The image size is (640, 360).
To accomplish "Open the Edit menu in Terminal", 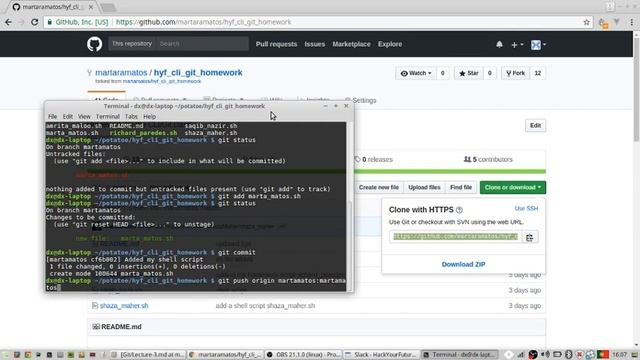I will tap(68, 116).
